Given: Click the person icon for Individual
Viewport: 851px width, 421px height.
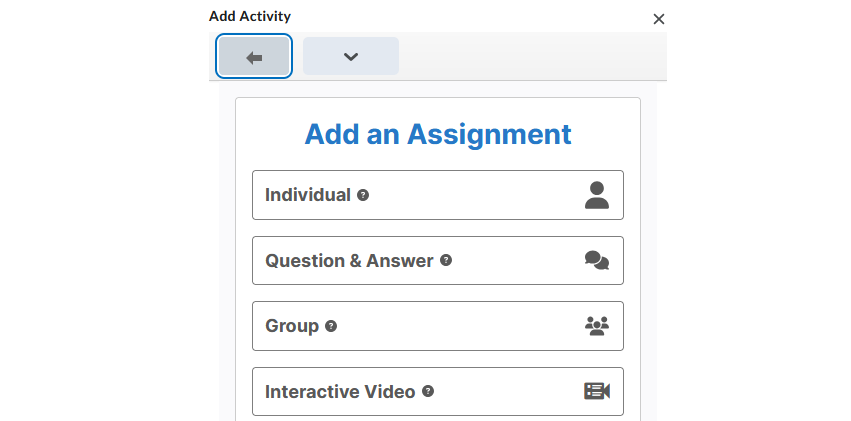Looking at the screenshot, I should tap(596, 195).
